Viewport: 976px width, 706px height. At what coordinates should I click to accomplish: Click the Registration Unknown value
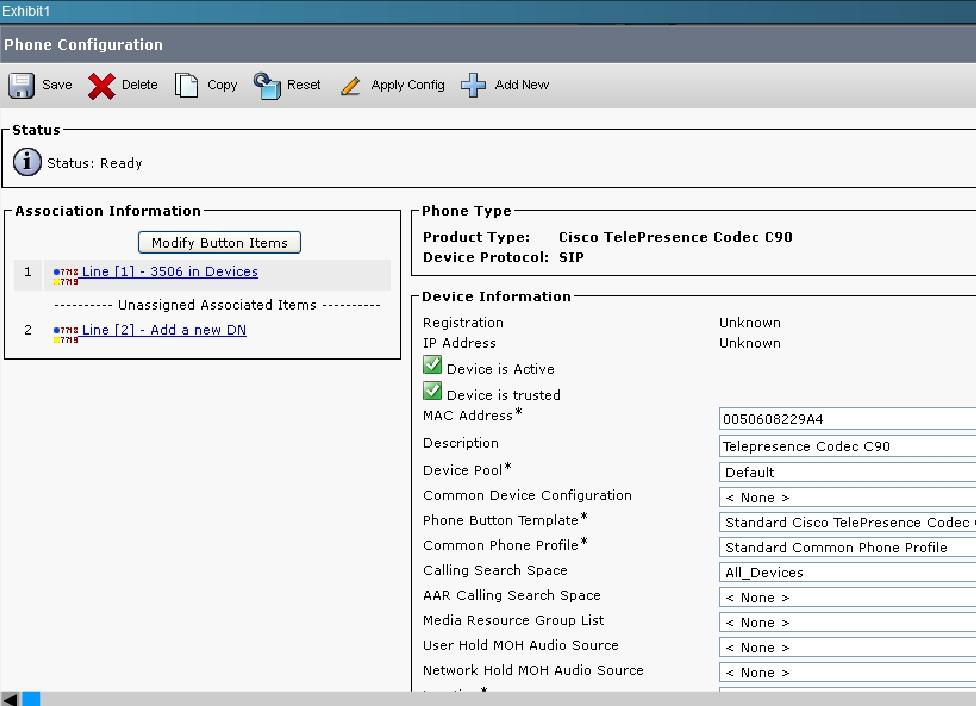click(x=749, y=322)
